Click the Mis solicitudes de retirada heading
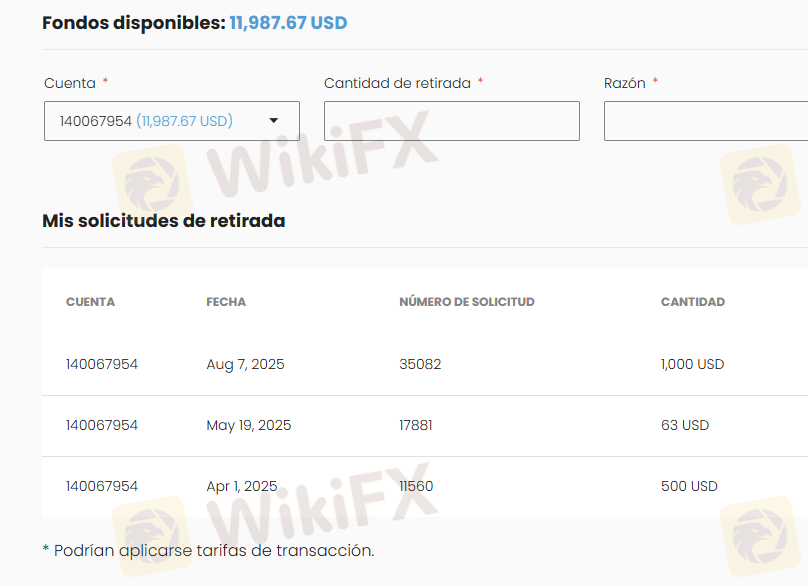Viewport: 808px width, 586px height. pyautogui.click(x=163, y=221)
